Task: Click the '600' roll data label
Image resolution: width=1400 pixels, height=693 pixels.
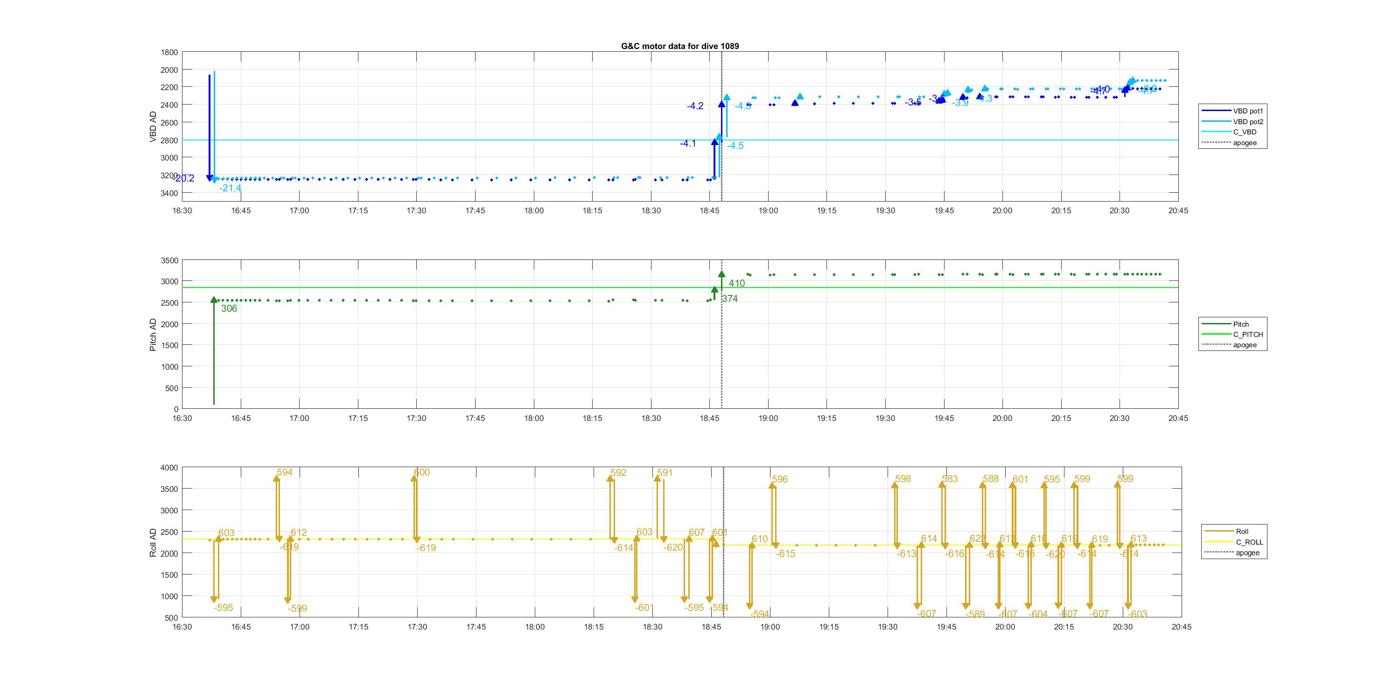Action: coord(422,472)
